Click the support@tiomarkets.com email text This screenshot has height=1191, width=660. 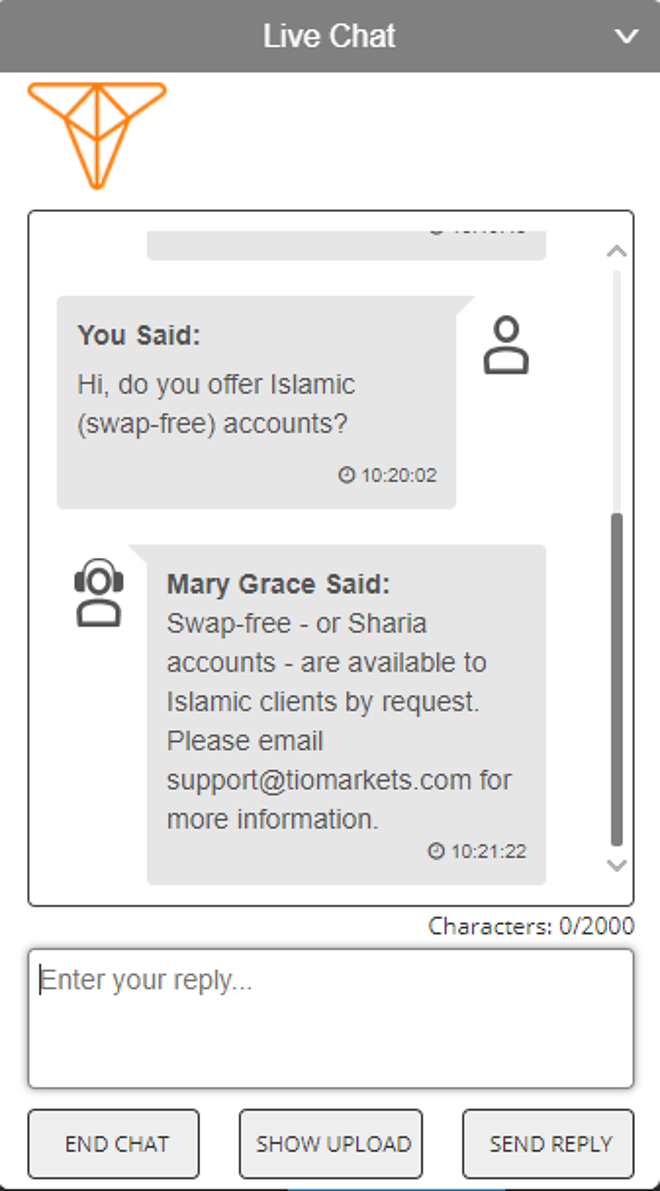pos(319,780)
